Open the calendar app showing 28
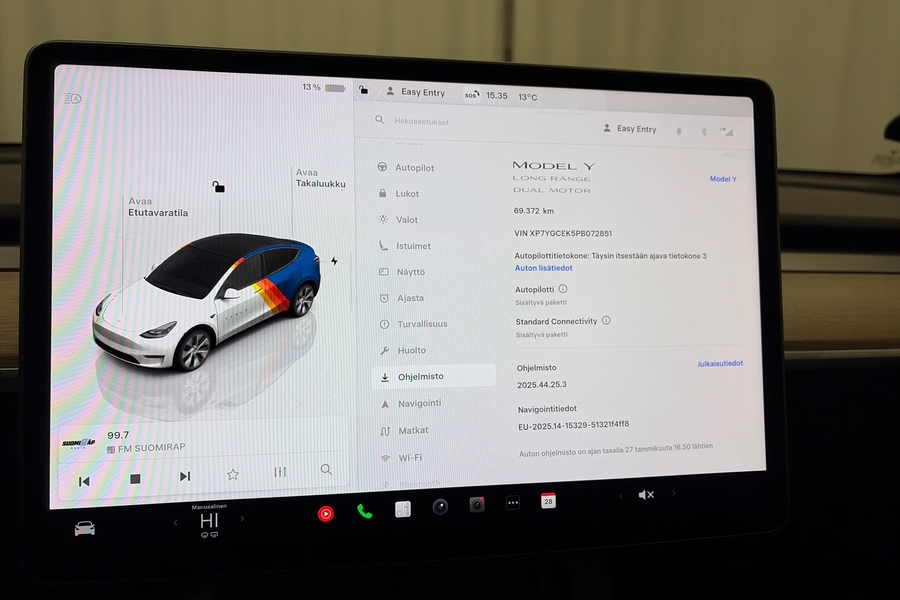900x600 pixels. tap(548, 501)
